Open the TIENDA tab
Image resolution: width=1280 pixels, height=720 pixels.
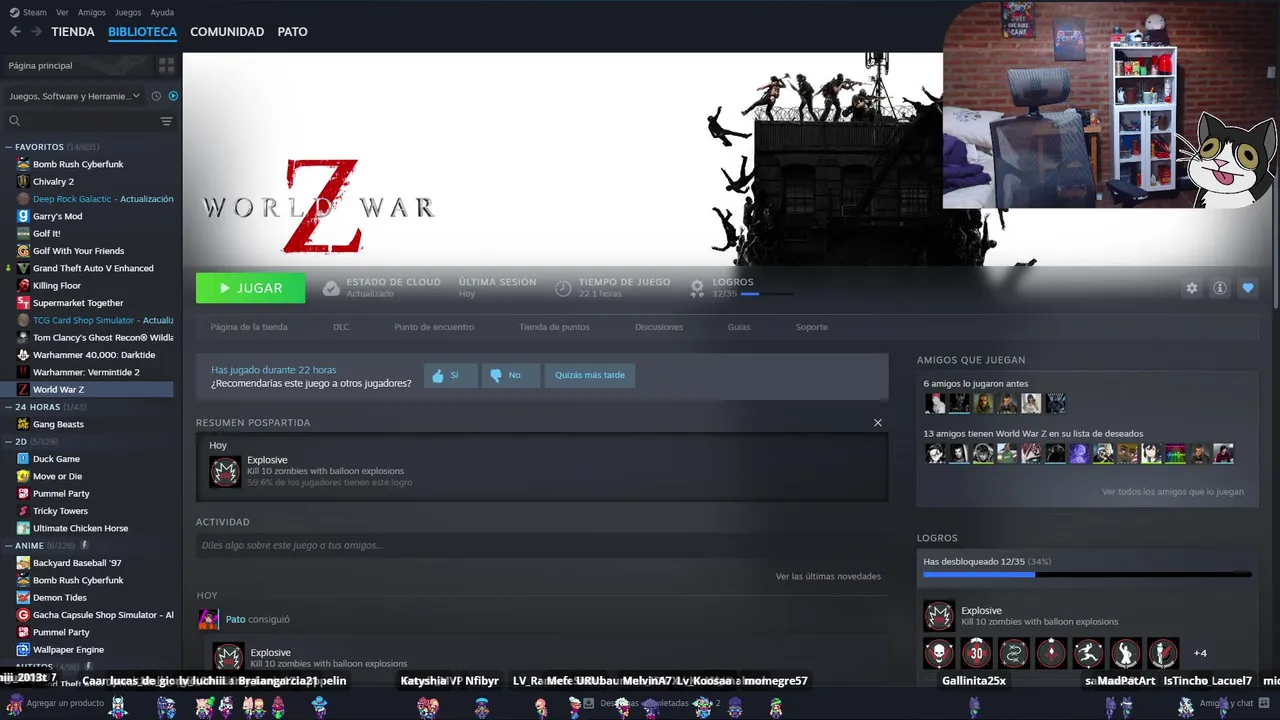click(x=73, y=32)
